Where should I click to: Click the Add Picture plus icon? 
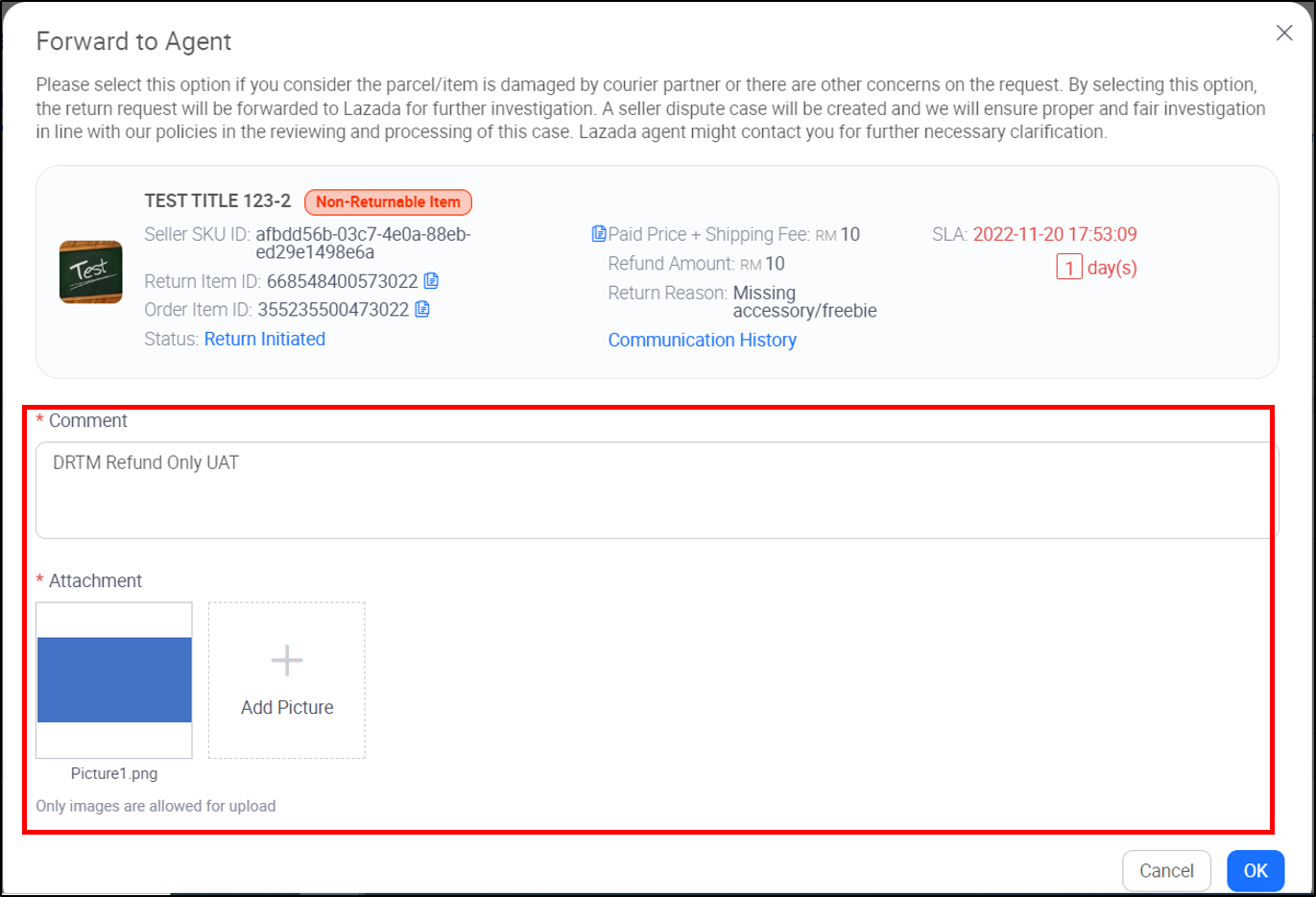286,659
